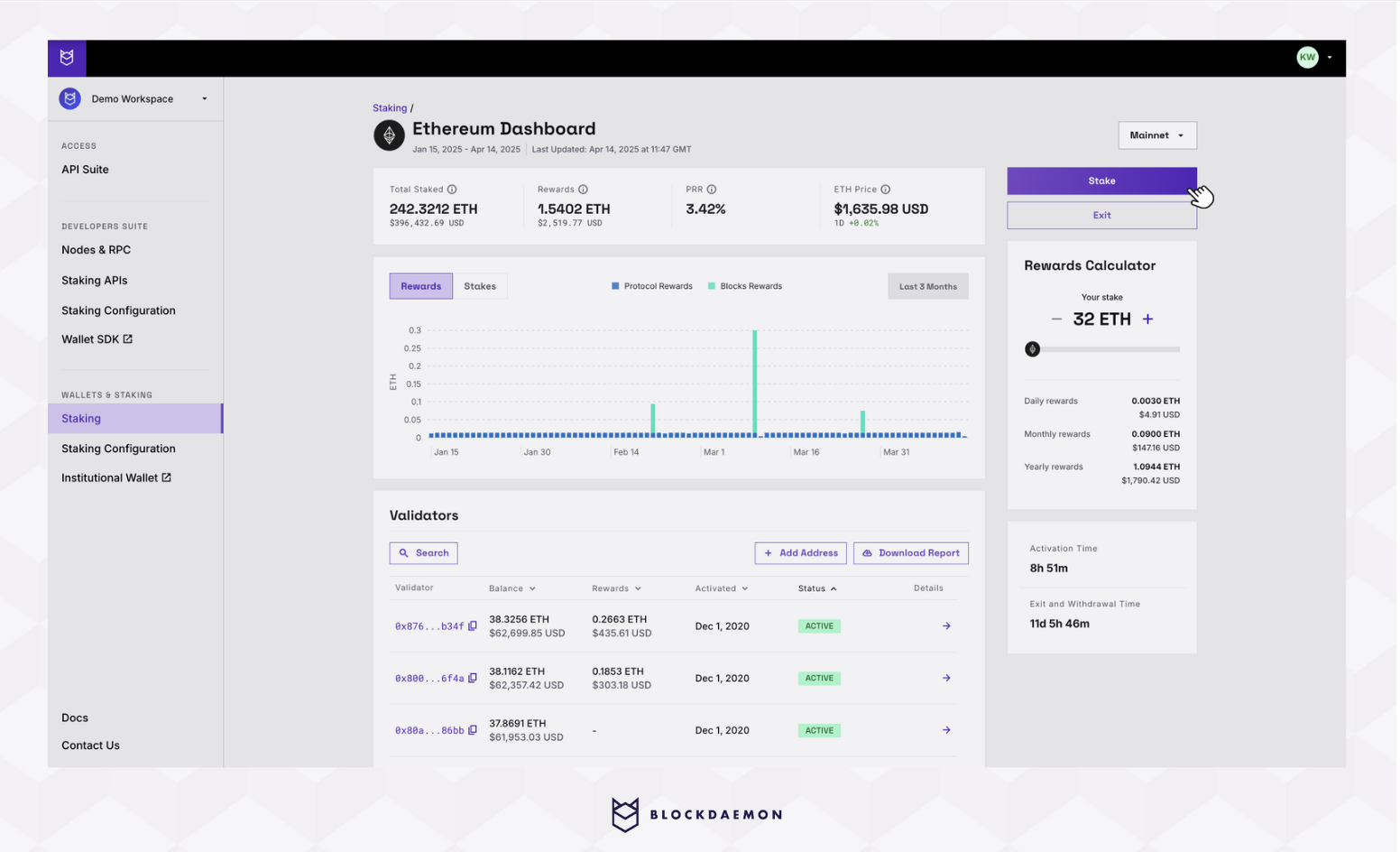Click the info icon next to PRR

tap(712, 190)
